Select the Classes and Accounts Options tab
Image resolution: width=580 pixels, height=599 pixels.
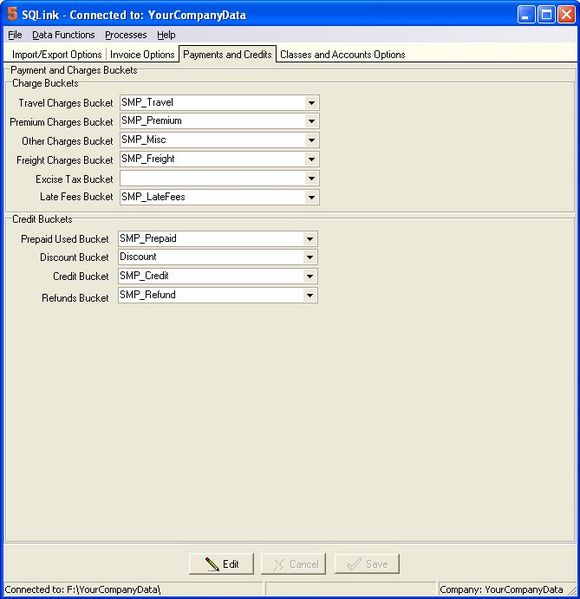tap(343, 55)
